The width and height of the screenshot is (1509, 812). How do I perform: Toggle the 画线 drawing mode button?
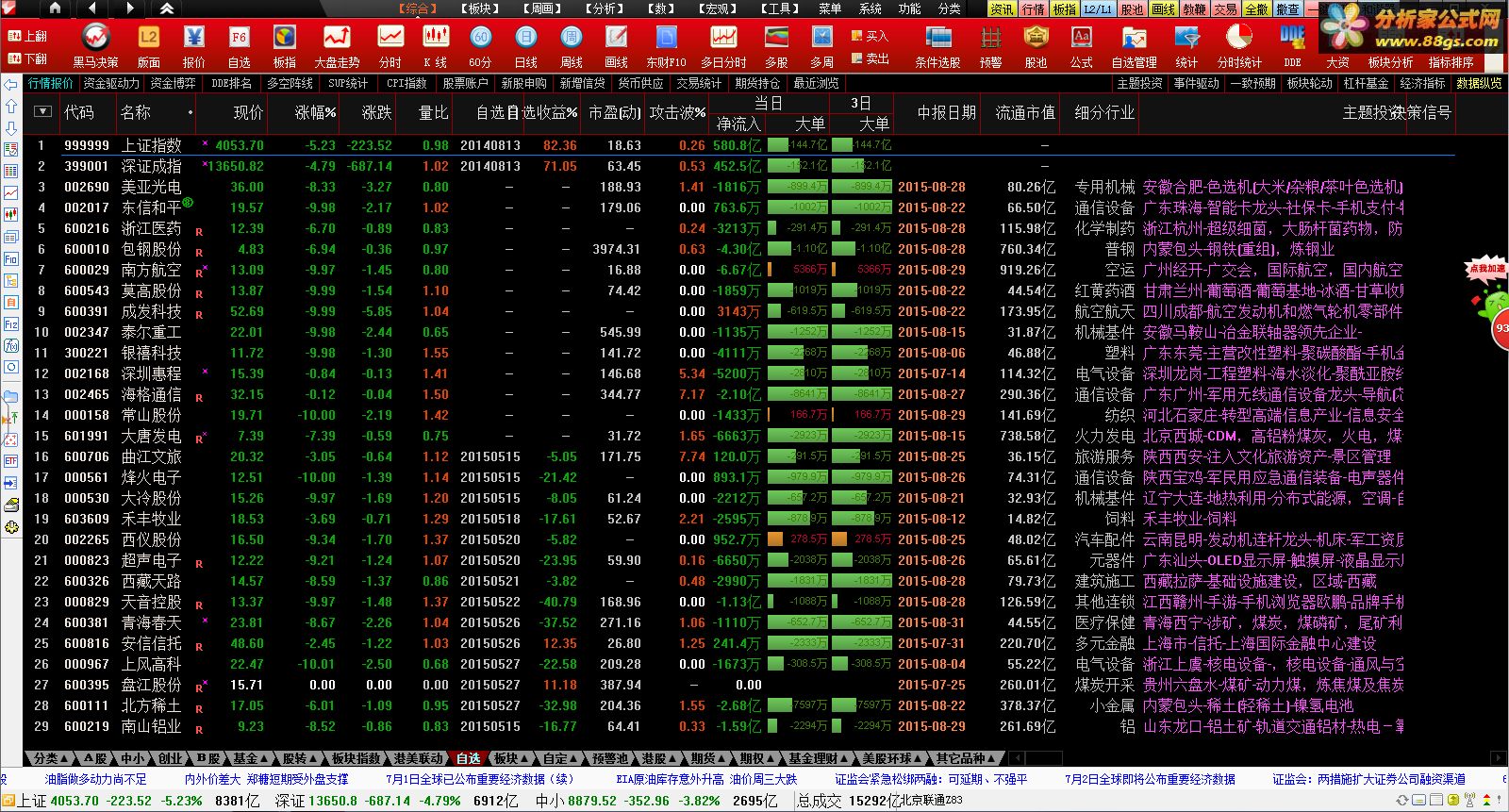pyautogui.click(x=1163, y=8)
